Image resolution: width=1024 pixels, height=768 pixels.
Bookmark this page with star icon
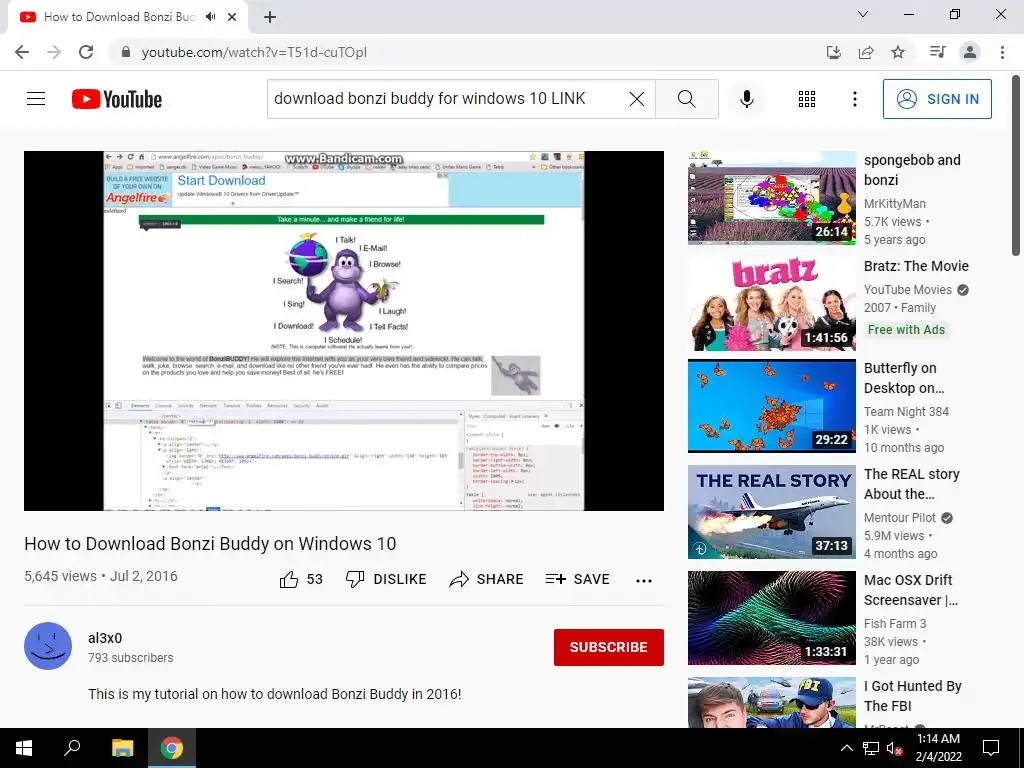(x=898, y=52)
